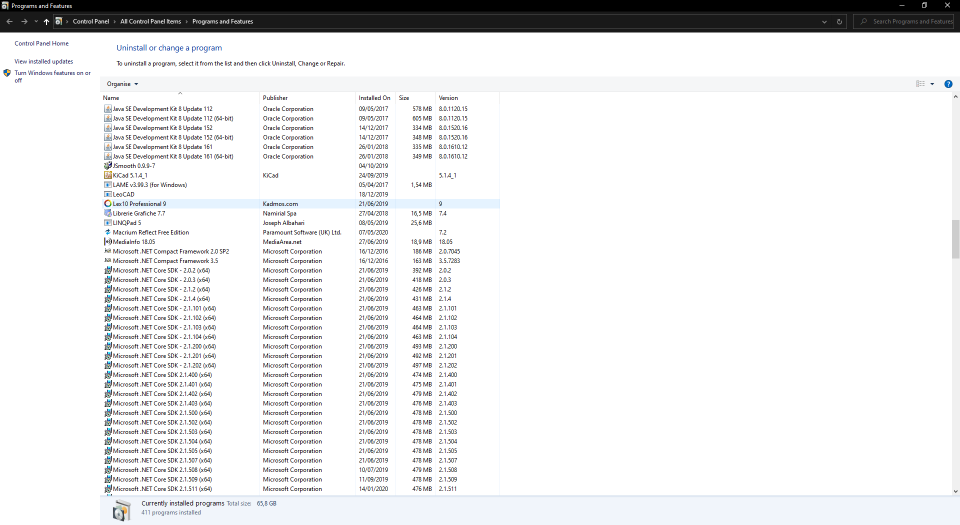Click the address bar Control Panel icon

[58, 21]
